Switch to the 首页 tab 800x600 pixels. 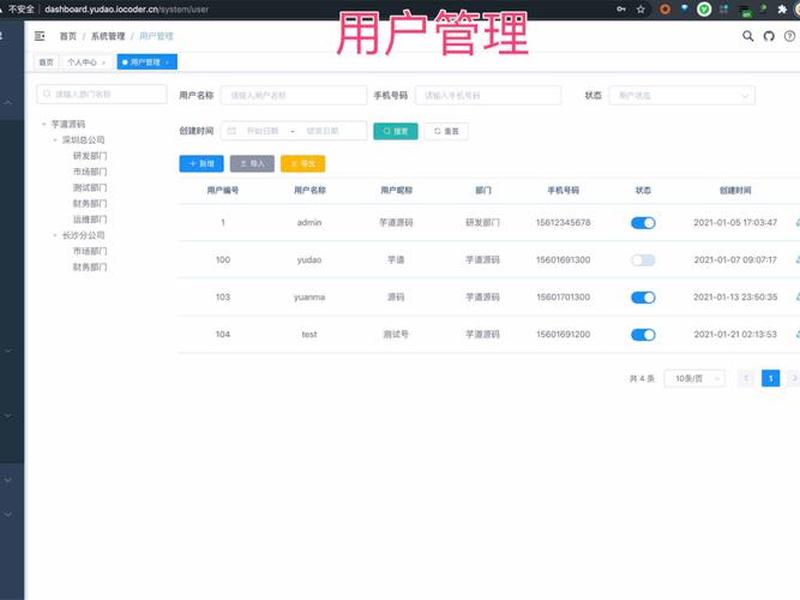click(46, 62)
